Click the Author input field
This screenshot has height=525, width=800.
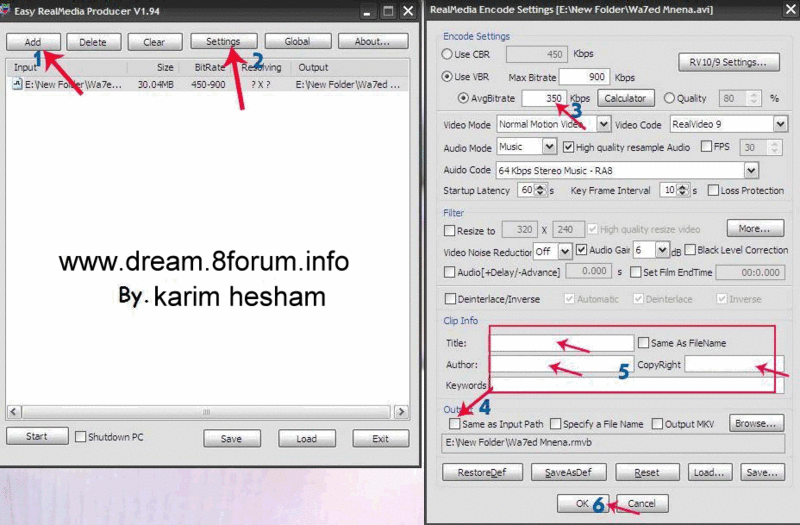[x=562, y=364]
